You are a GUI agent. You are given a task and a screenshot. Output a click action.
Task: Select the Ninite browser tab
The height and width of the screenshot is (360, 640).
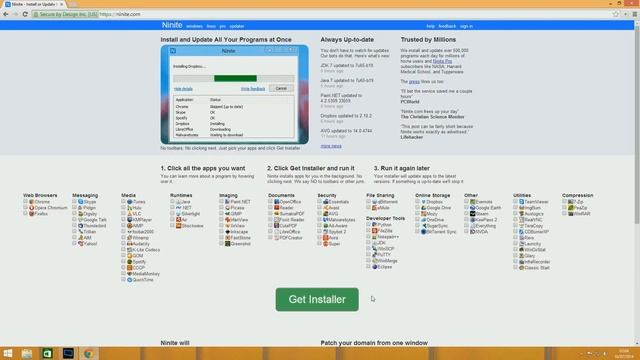coord(34,4)
